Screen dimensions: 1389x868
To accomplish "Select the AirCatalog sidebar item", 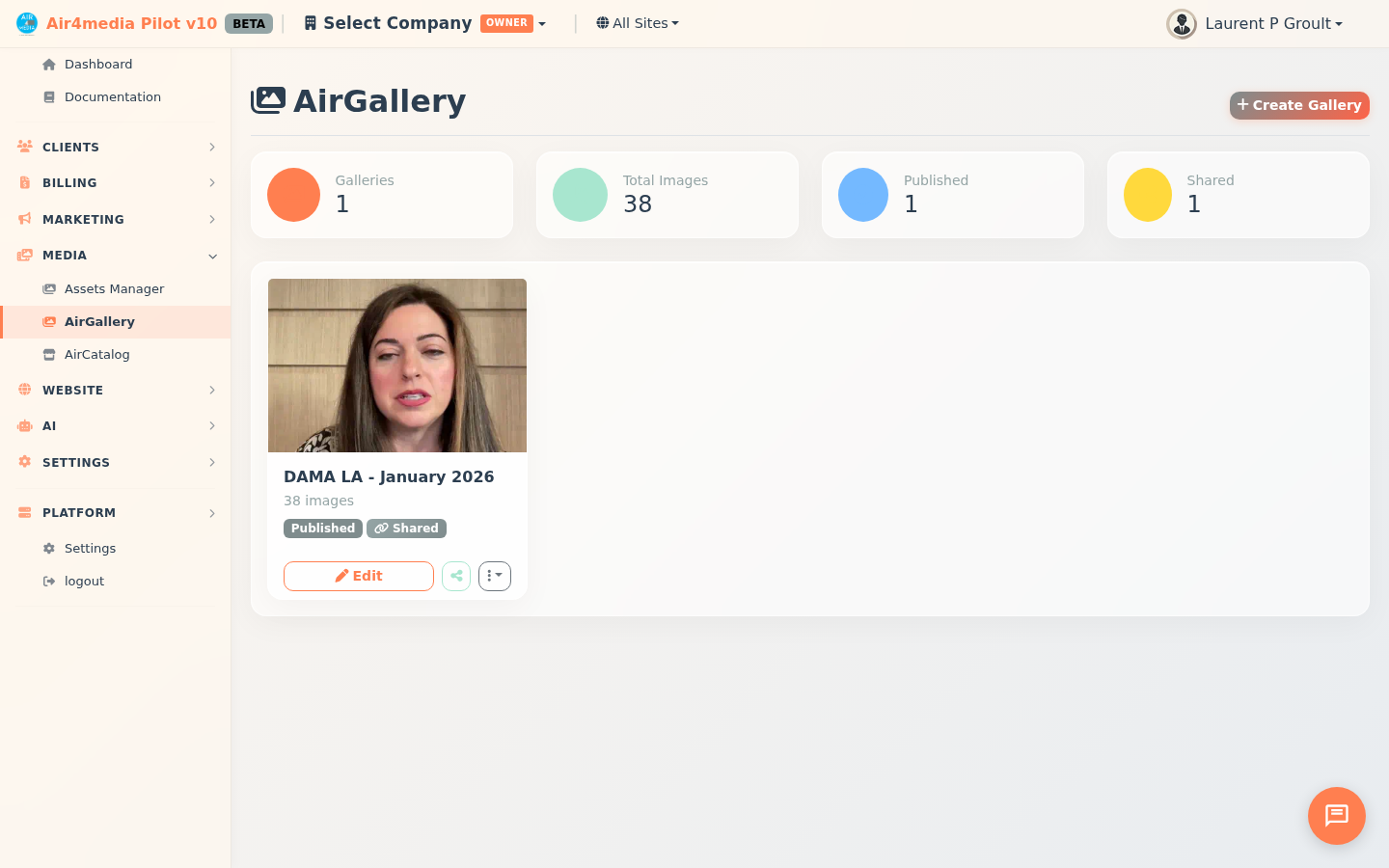I will 97,354.
